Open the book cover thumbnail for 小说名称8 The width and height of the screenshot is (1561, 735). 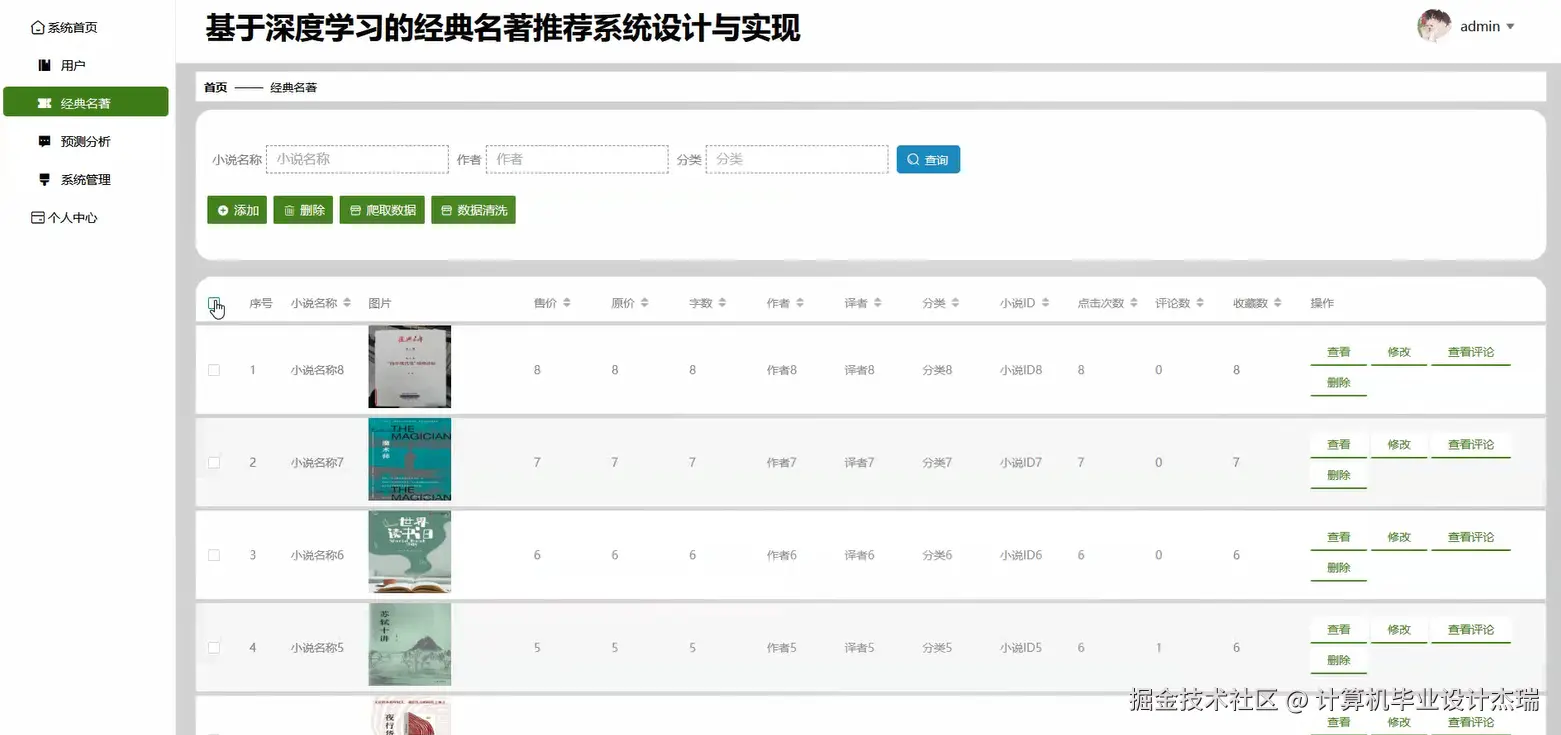point(409,367)
